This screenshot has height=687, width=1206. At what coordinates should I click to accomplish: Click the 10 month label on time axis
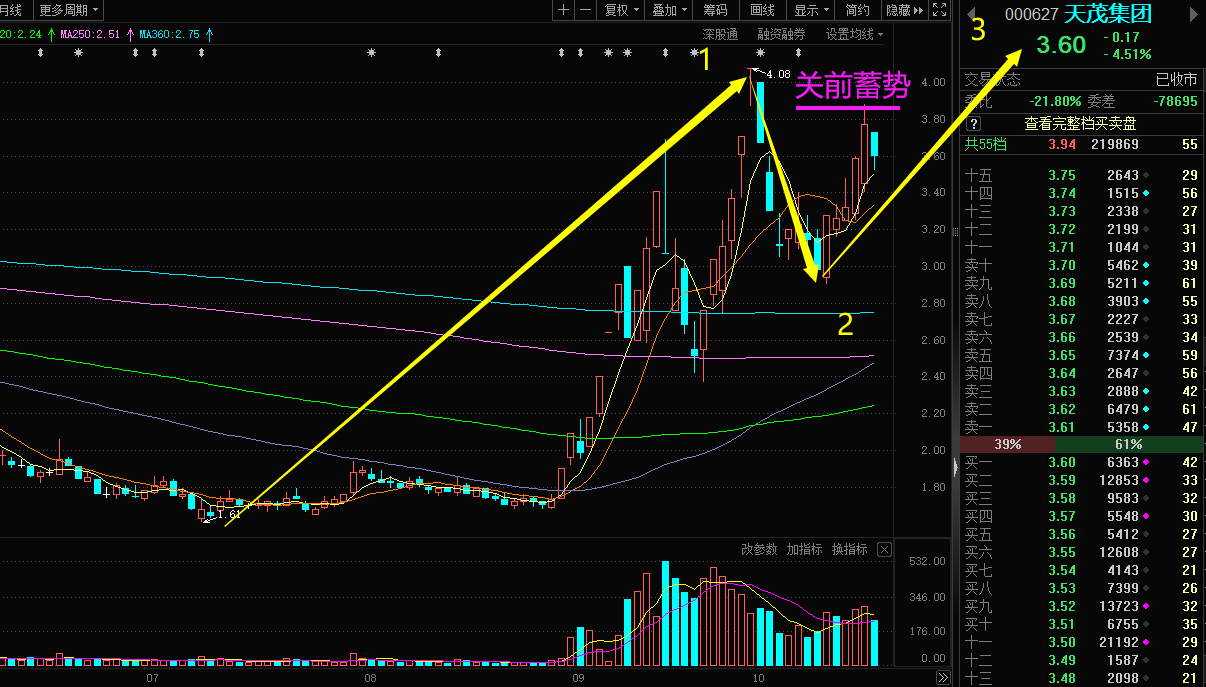point(759,677)
